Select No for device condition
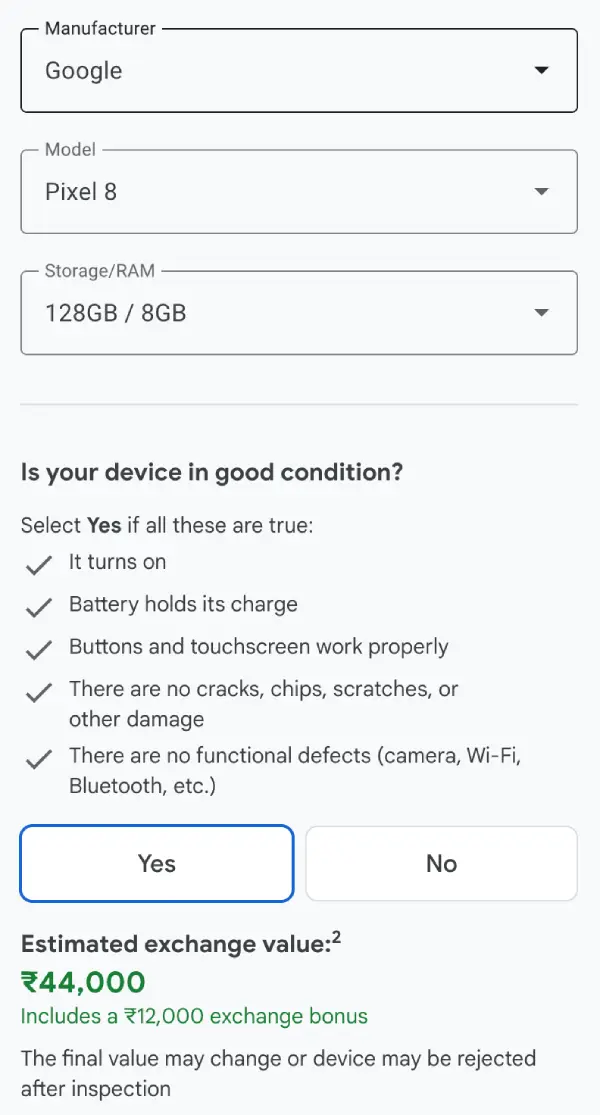Screen dimensions: 600x1115 point(441,863)
